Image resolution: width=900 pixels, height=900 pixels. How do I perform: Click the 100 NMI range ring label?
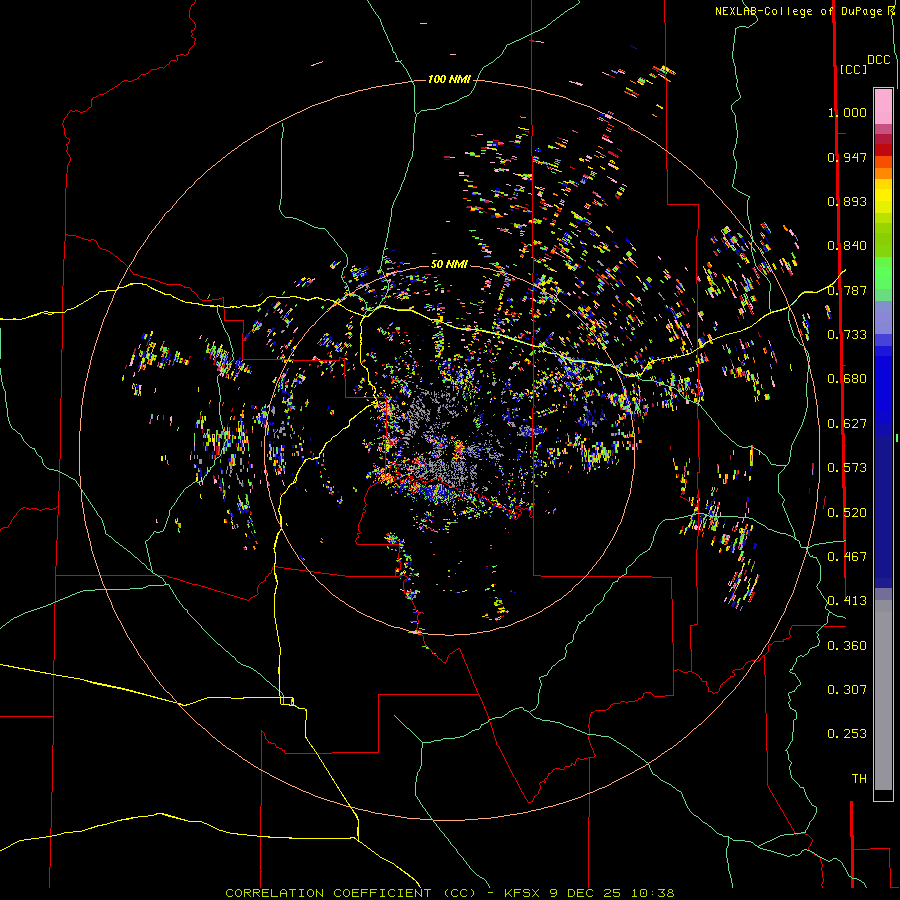(449, 79)
